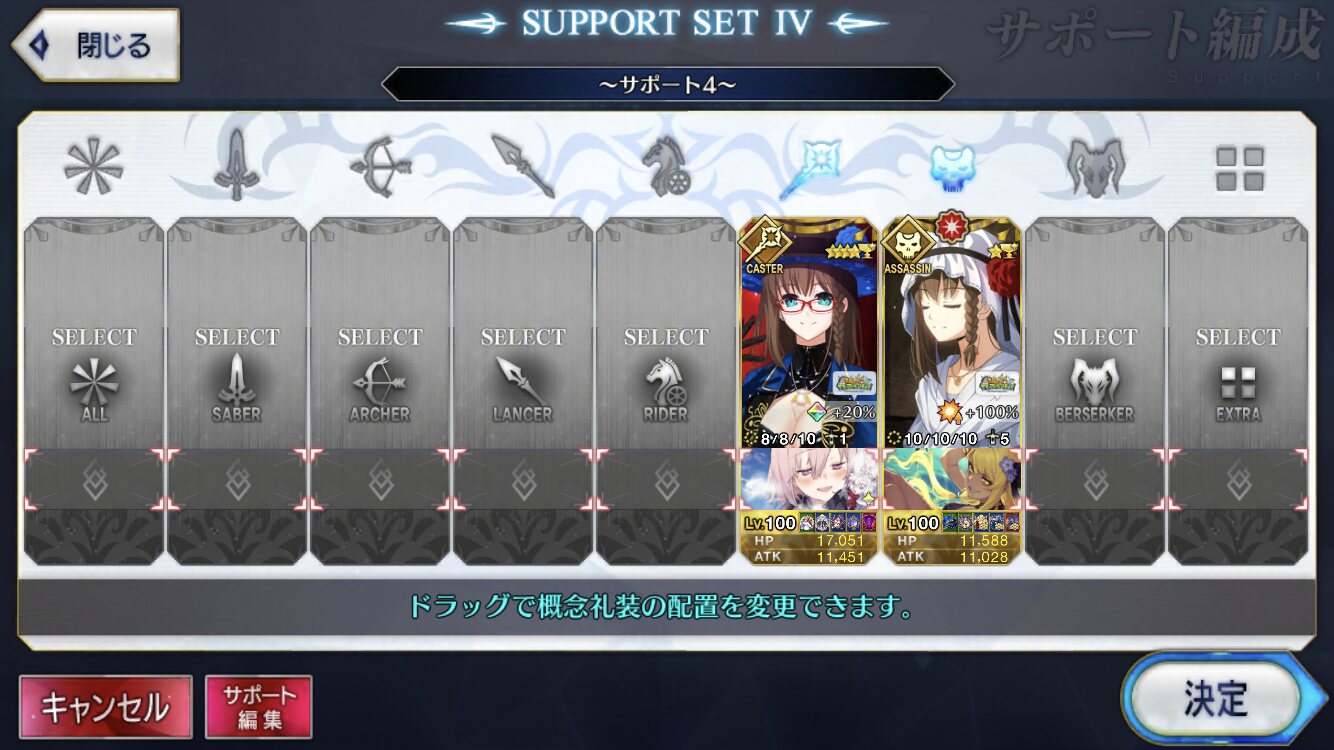Select the glowing Assassin skull class icon
Image resolution: width=1334 pixels, height=750 pixels.
pos(952,166)
